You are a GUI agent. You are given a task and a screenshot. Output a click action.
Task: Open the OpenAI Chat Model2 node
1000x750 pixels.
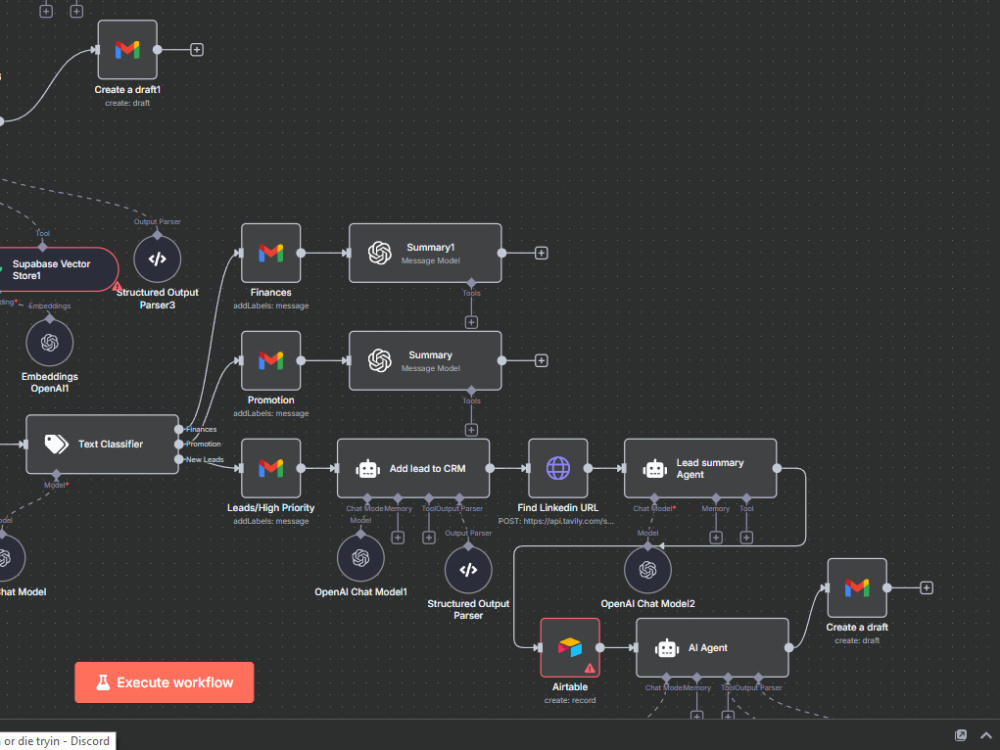point(648,570)
